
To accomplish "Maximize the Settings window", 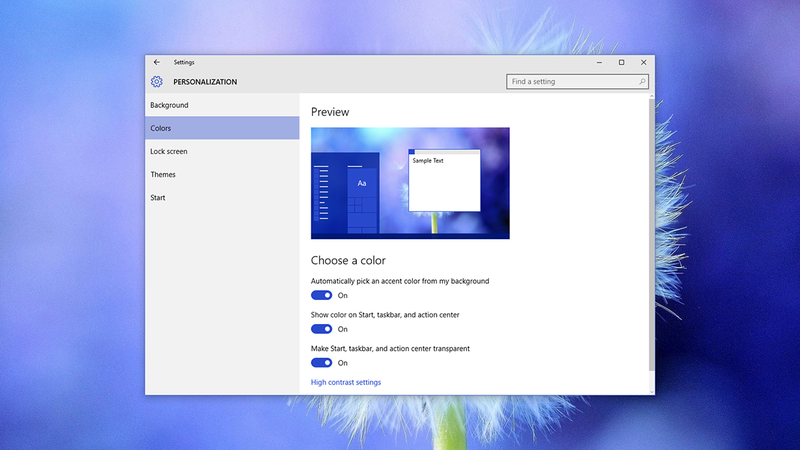I will coord(621,62).
